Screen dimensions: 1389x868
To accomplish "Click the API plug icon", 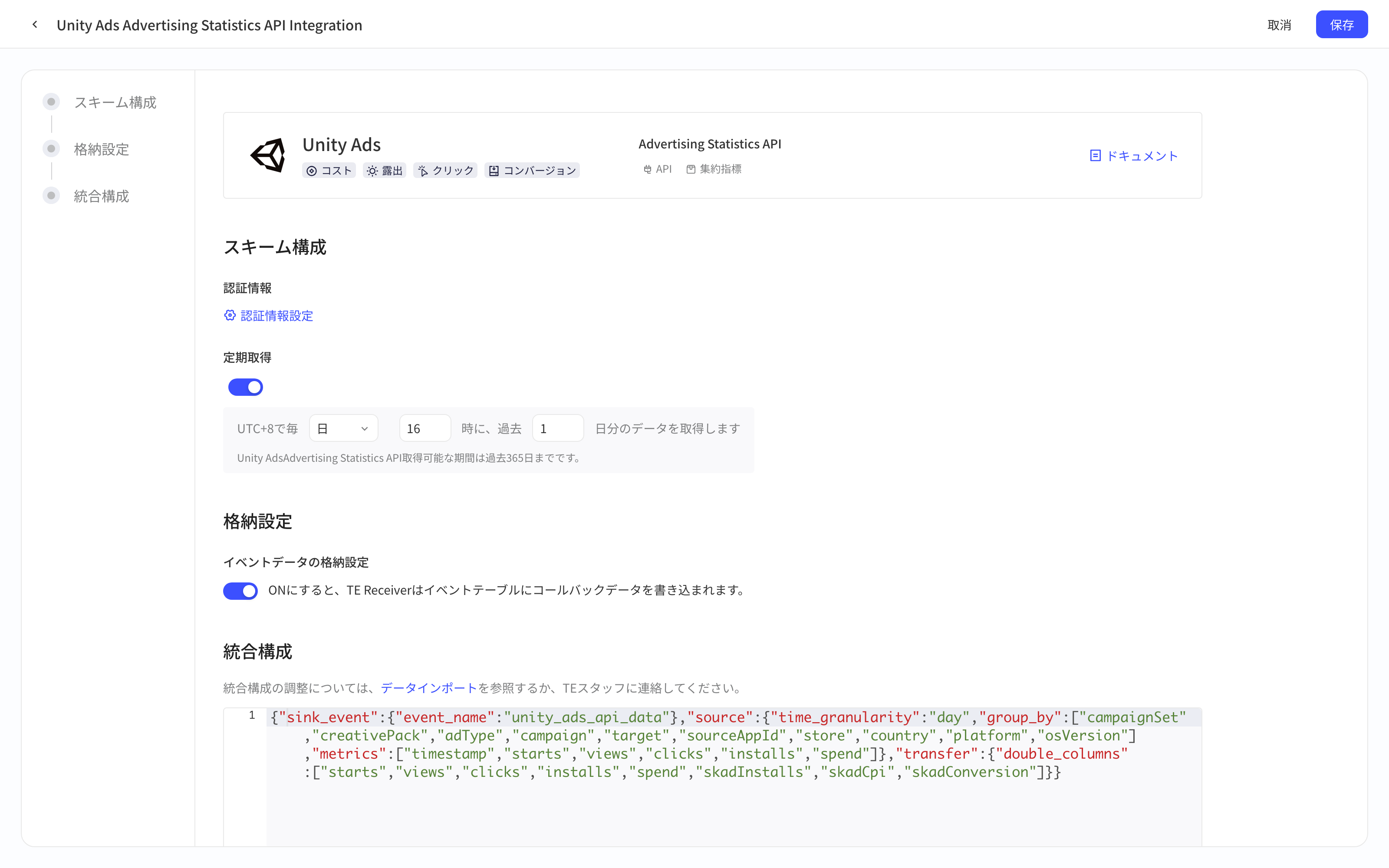I will click(x=648, y=169).
